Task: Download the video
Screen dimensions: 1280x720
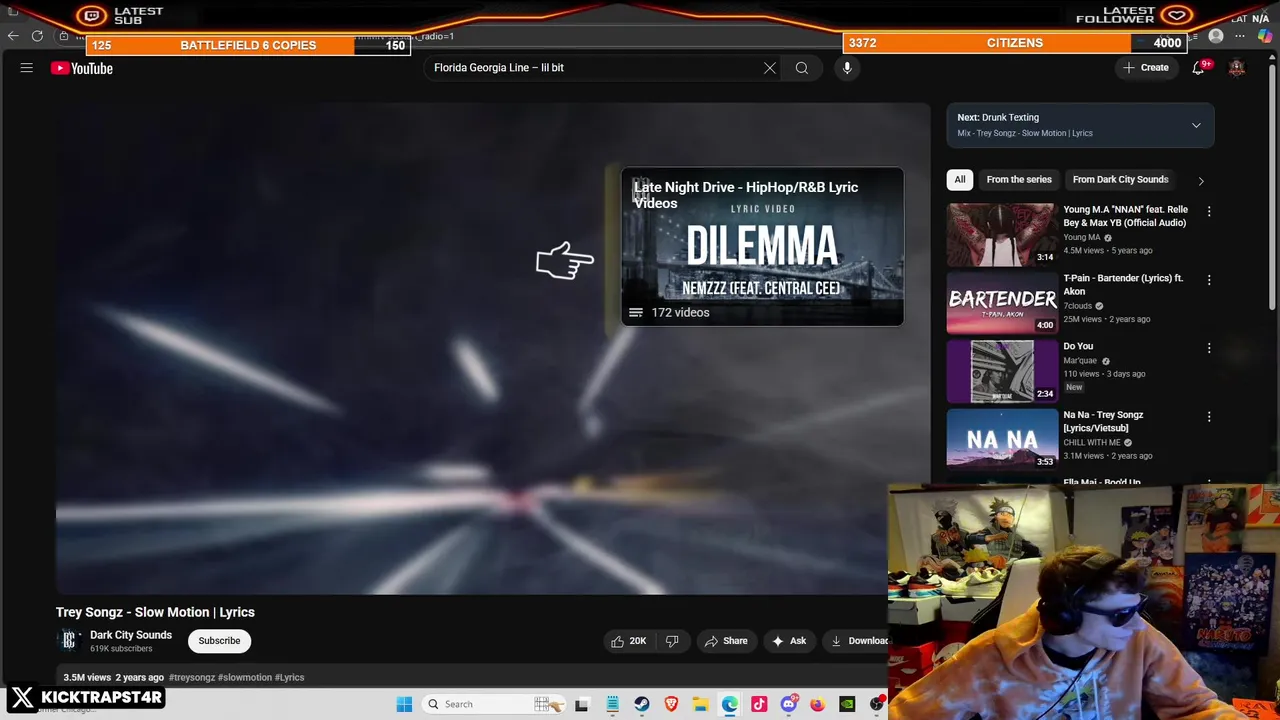Action: 858,641
